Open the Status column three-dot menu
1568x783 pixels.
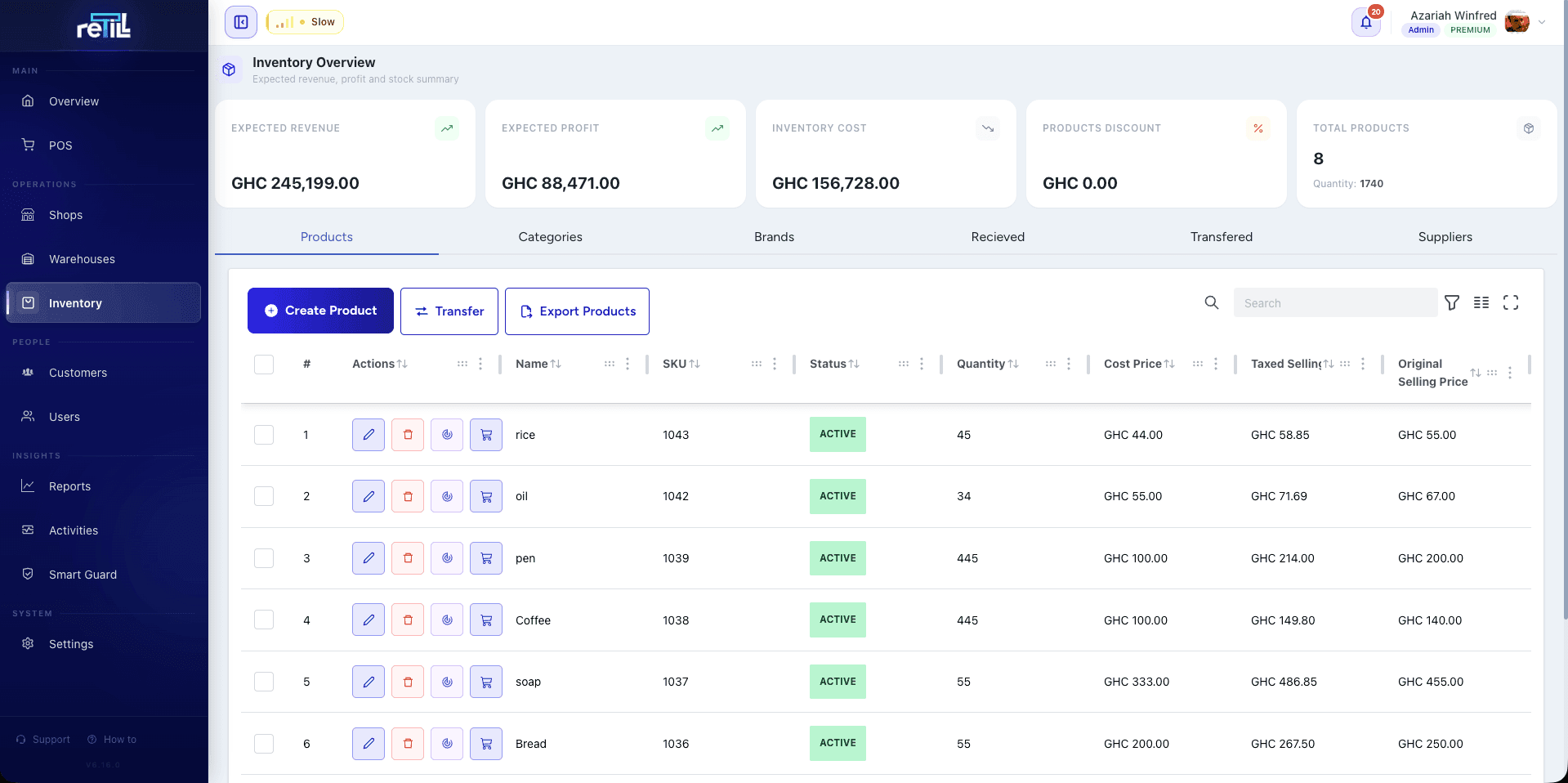point(922,364)
